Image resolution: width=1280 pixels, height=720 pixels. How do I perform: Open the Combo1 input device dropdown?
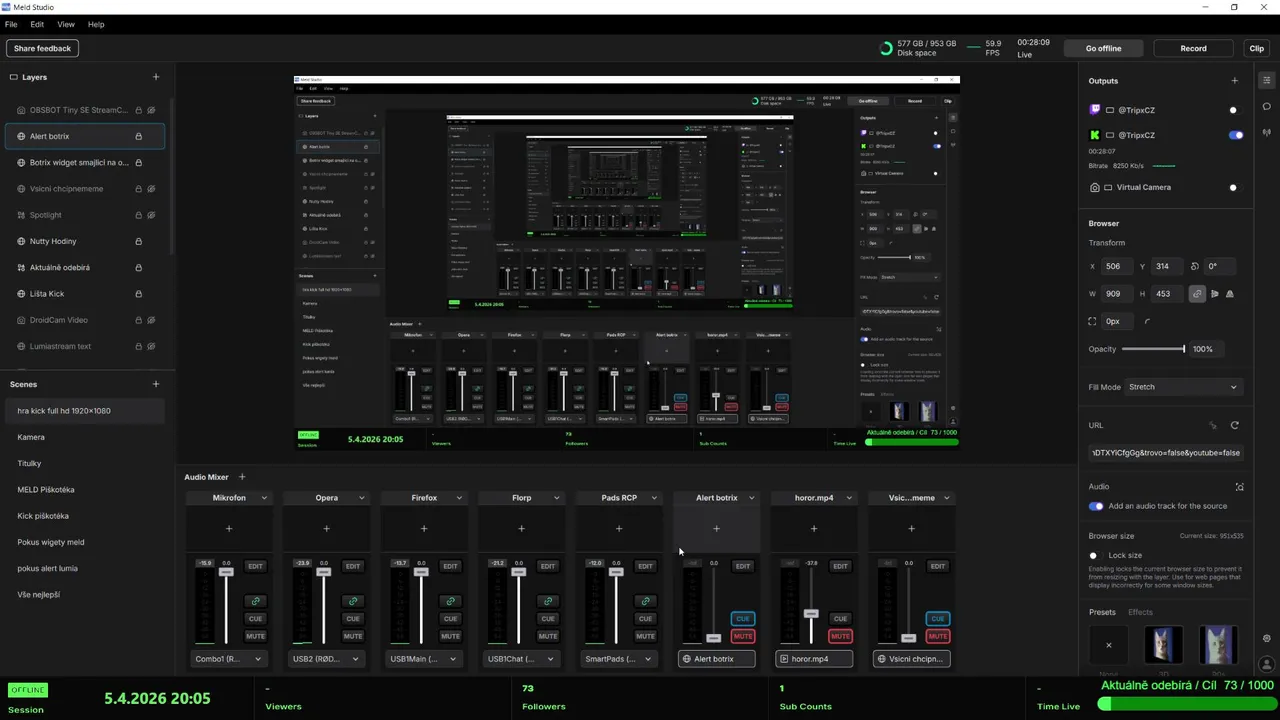[x=229, y=659]
